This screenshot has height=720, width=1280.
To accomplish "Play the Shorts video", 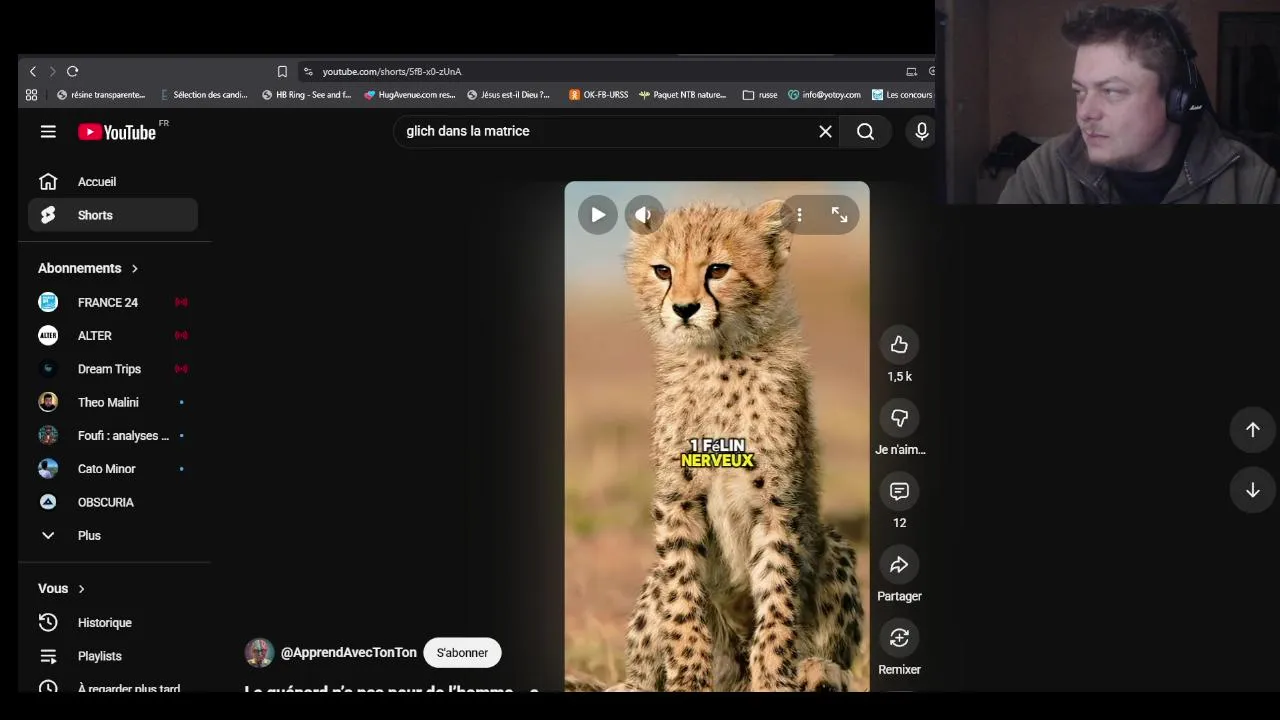I will [598, 215].
